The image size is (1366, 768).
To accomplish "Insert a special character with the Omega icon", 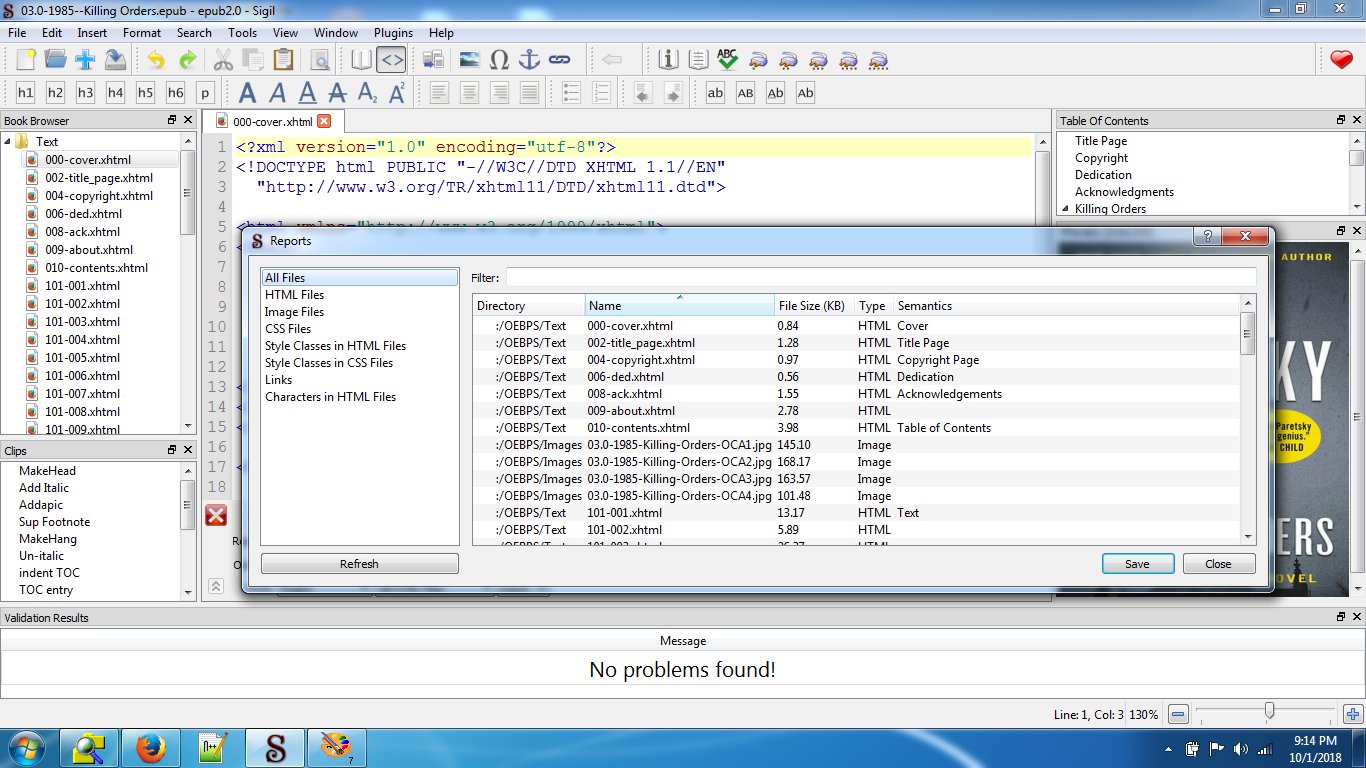I will [499, 60].
